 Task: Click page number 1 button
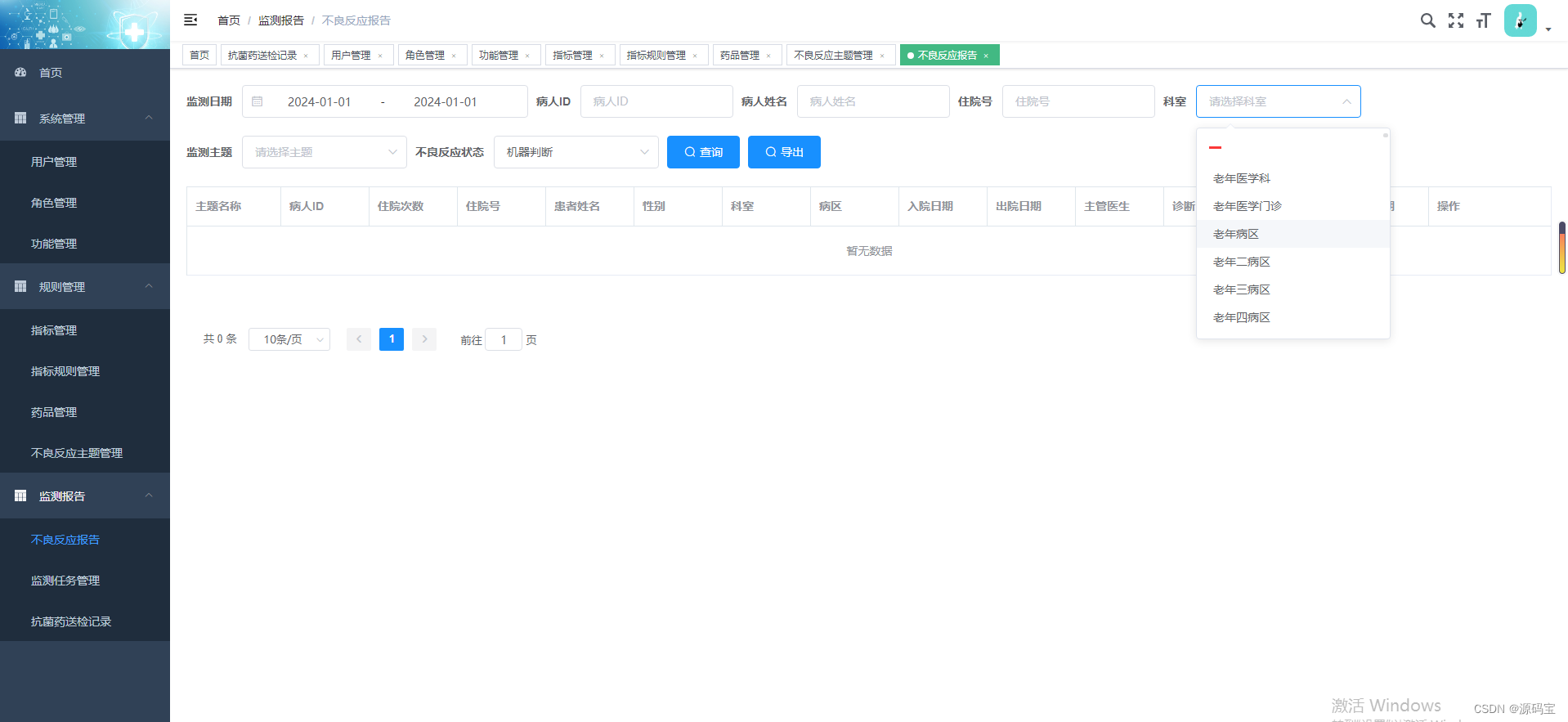[392, 339]
